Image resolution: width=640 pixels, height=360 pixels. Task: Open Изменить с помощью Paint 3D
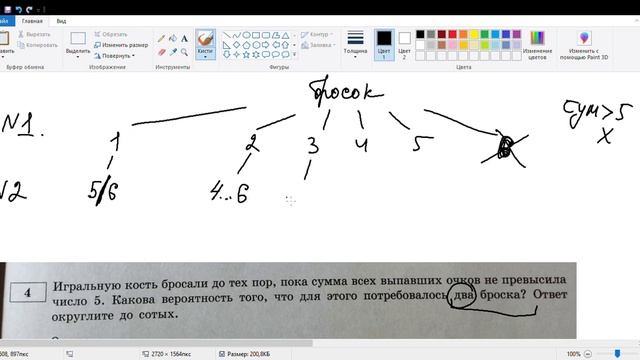point(584,45)
